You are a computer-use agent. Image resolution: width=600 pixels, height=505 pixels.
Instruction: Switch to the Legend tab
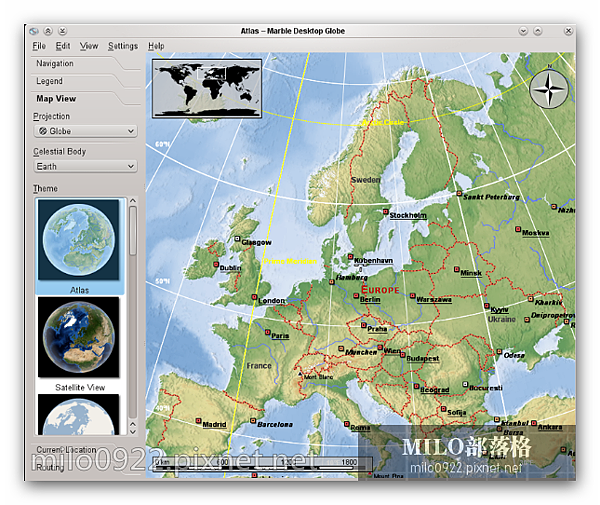coord(49,81)
